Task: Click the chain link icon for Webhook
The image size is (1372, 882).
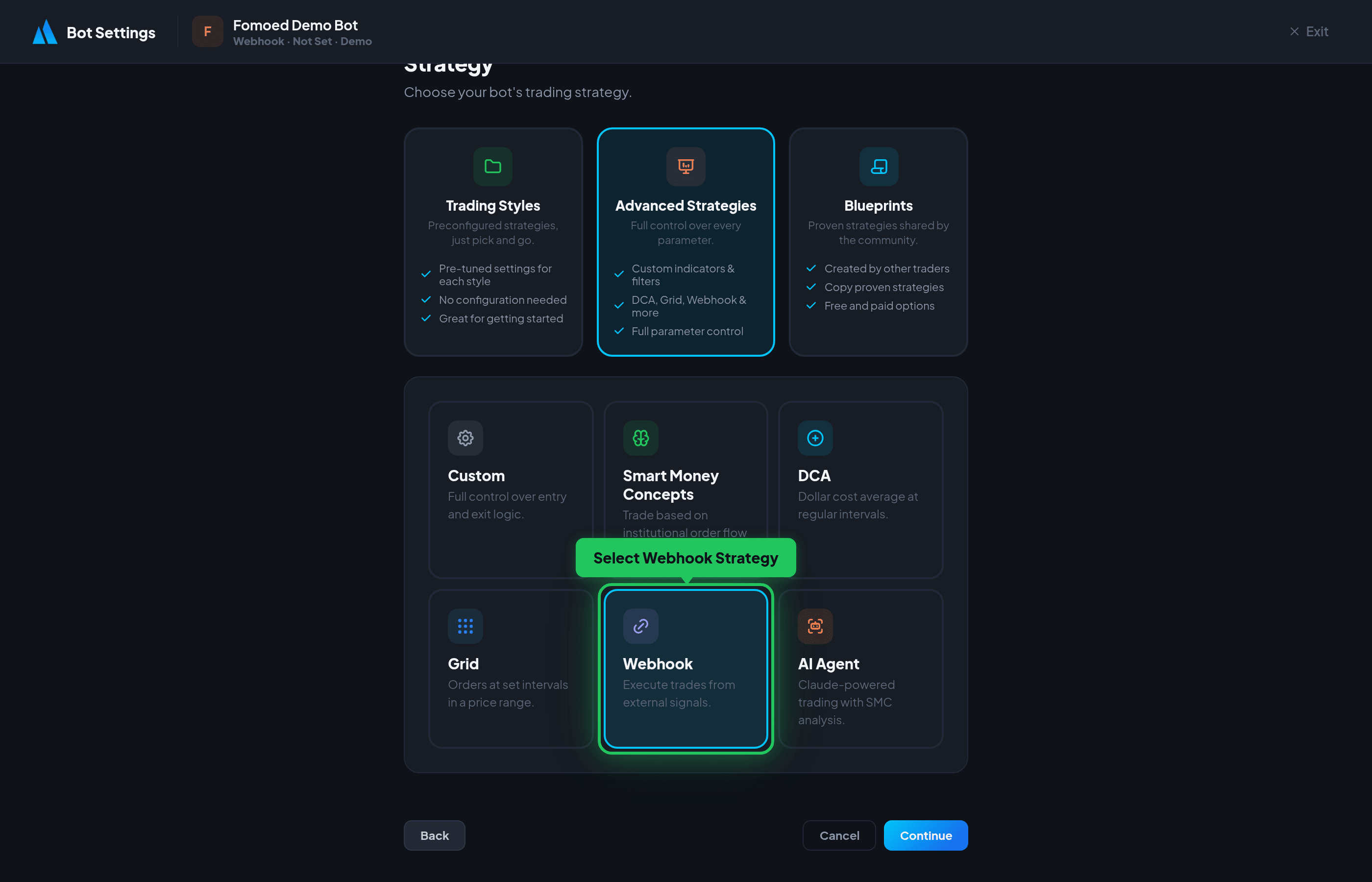Action: [640, 626]
